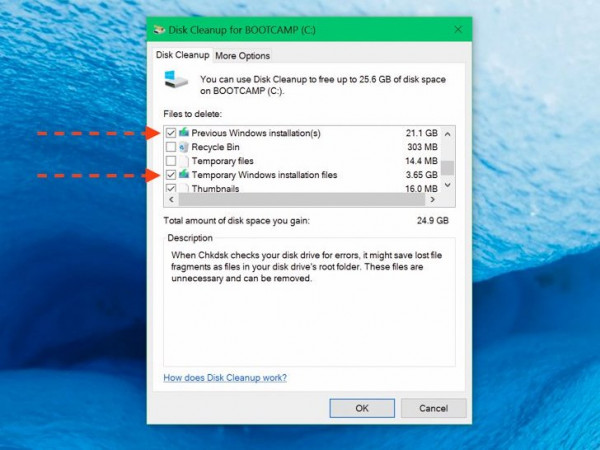Switch to the More Options tab
The image size is (600, 450).
[242, 56]
